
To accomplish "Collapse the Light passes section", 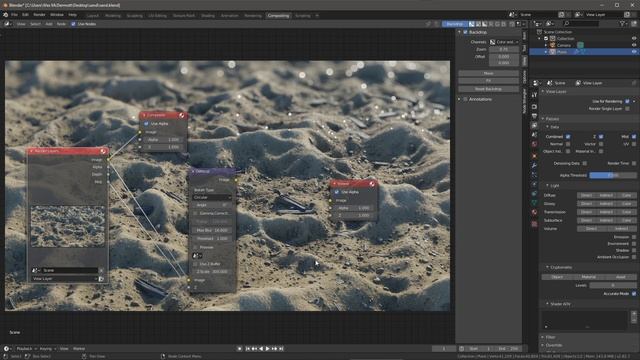I will click(547, 186).
